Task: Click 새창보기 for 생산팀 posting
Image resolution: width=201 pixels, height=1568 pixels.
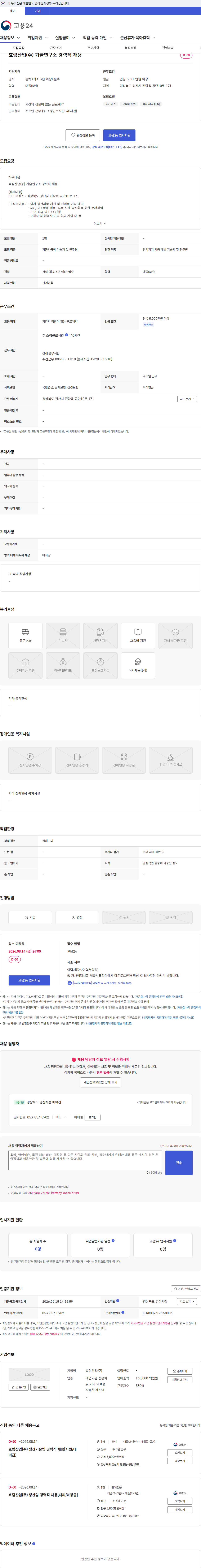Action: point(180,1509)
